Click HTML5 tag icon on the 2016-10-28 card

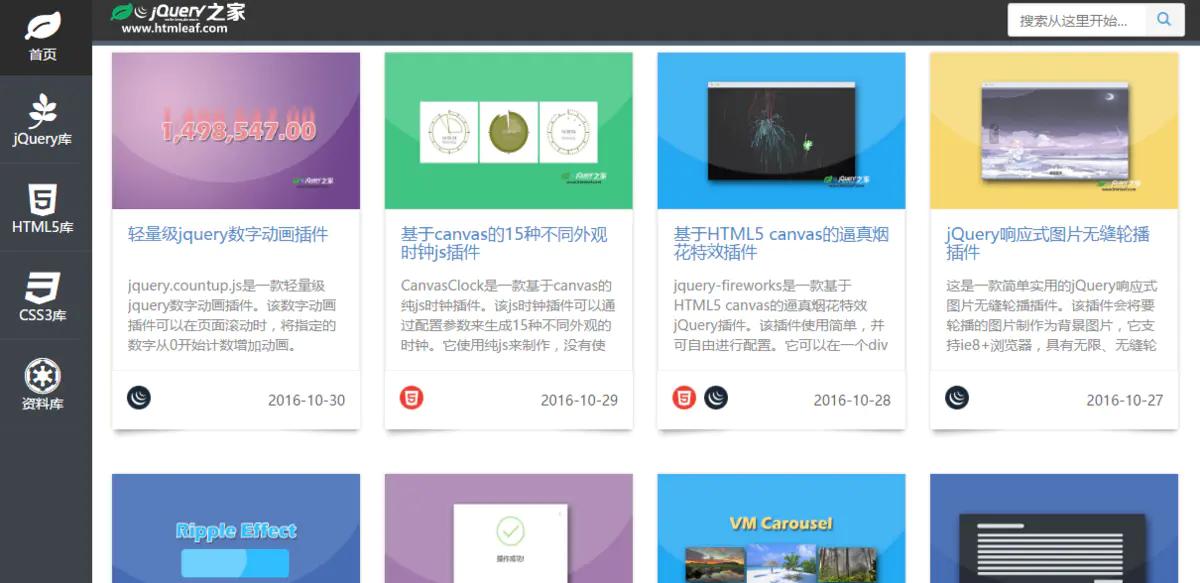pyautogui.click(x=684, y=398)
